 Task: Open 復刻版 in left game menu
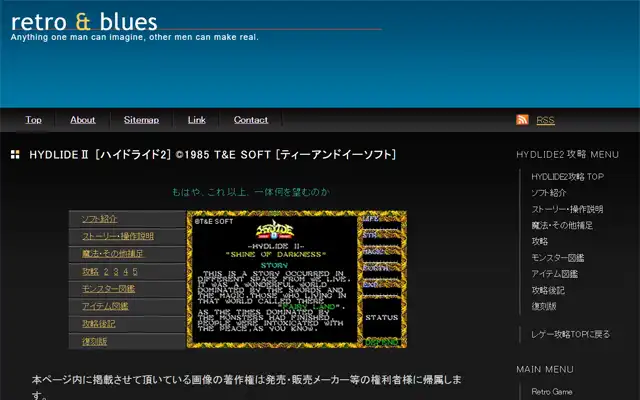coord(94,341)
